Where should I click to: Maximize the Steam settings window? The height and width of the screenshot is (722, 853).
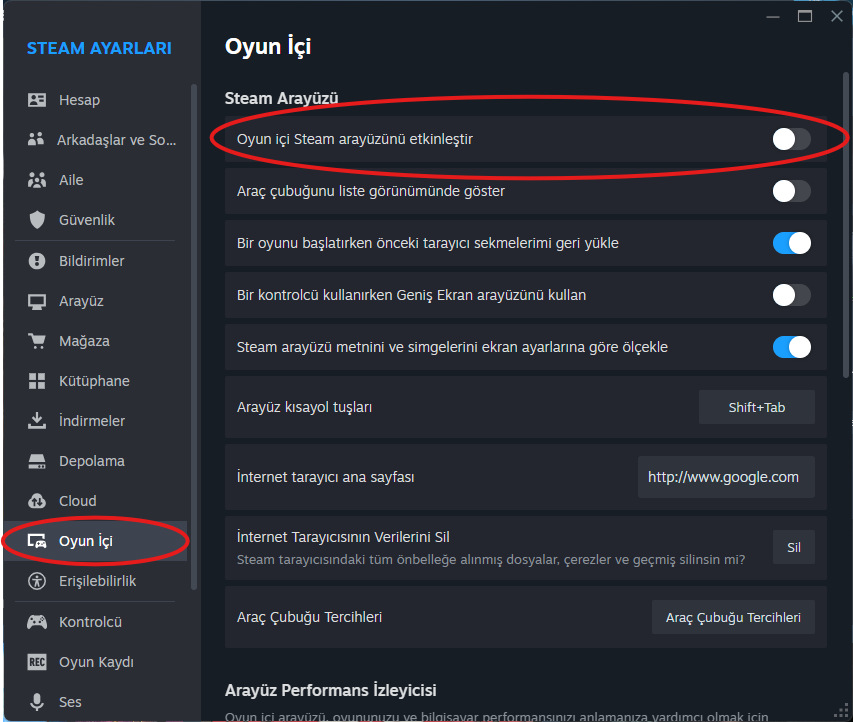(x=805, y=16)
